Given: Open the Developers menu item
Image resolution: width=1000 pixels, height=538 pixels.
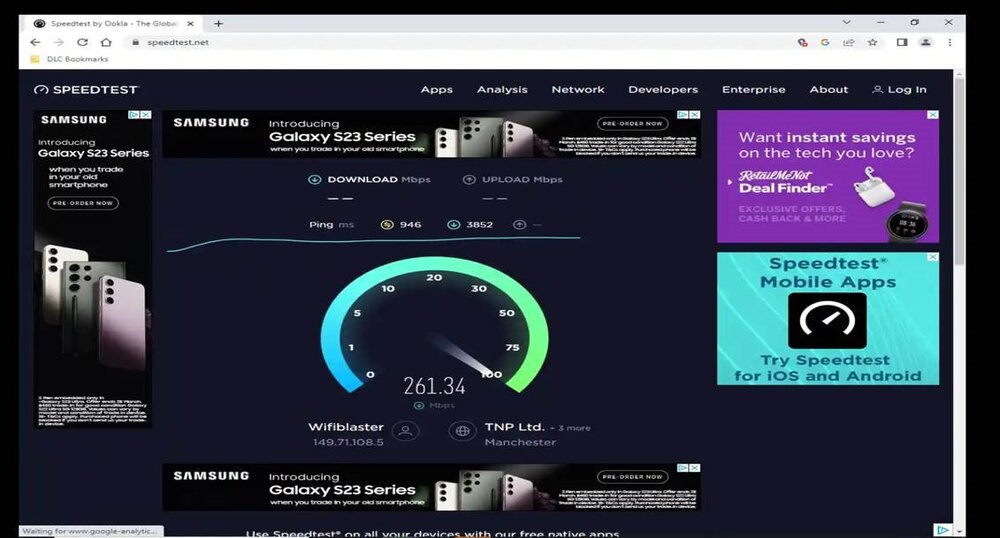Looking at the screenshot, I should 663,90.
